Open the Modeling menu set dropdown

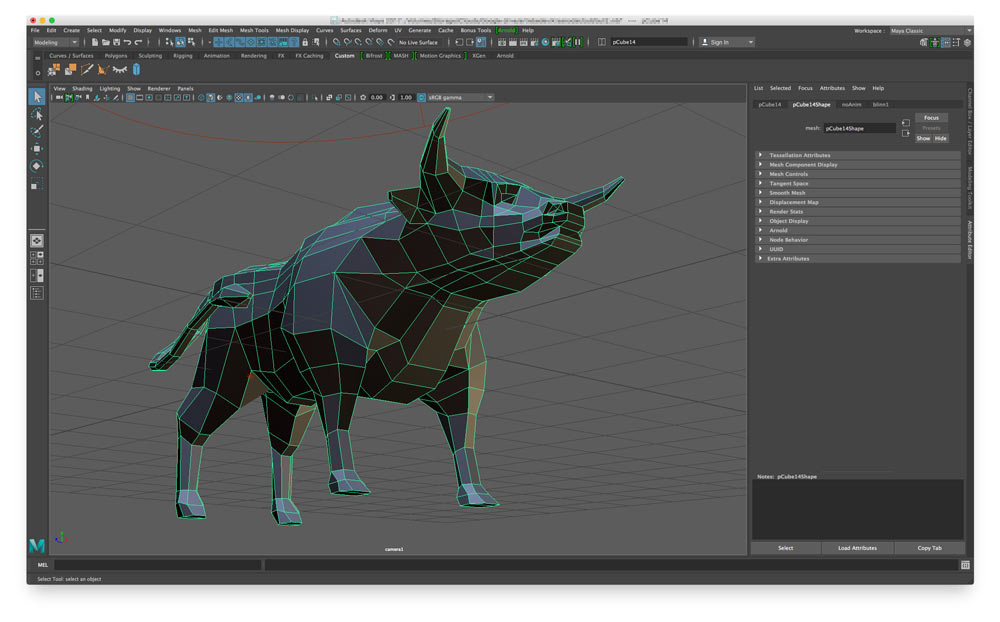coord(55,42)
